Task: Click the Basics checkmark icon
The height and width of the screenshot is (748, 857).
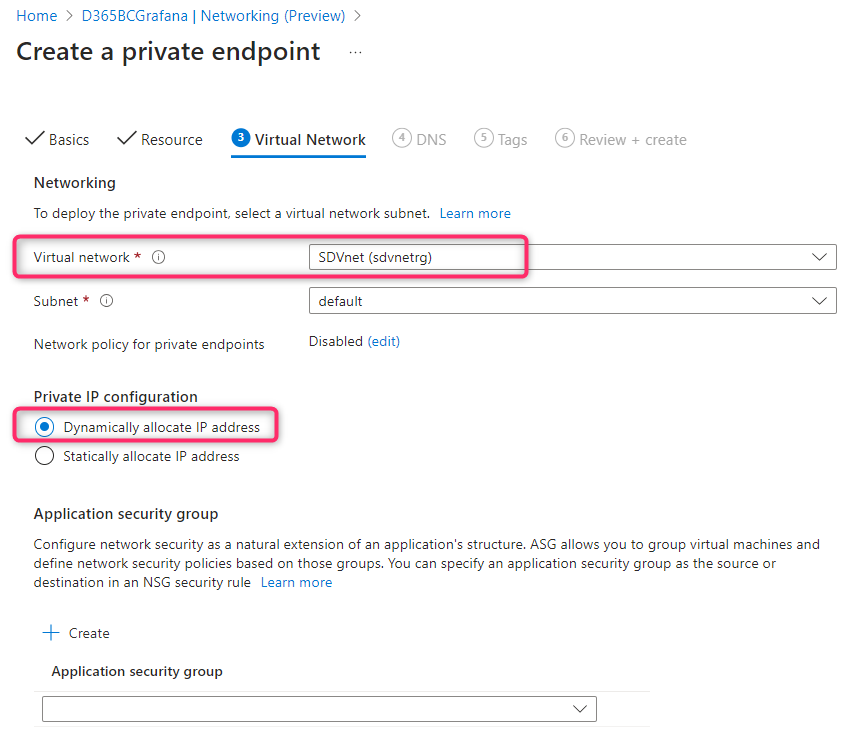Action: [34, 139]
